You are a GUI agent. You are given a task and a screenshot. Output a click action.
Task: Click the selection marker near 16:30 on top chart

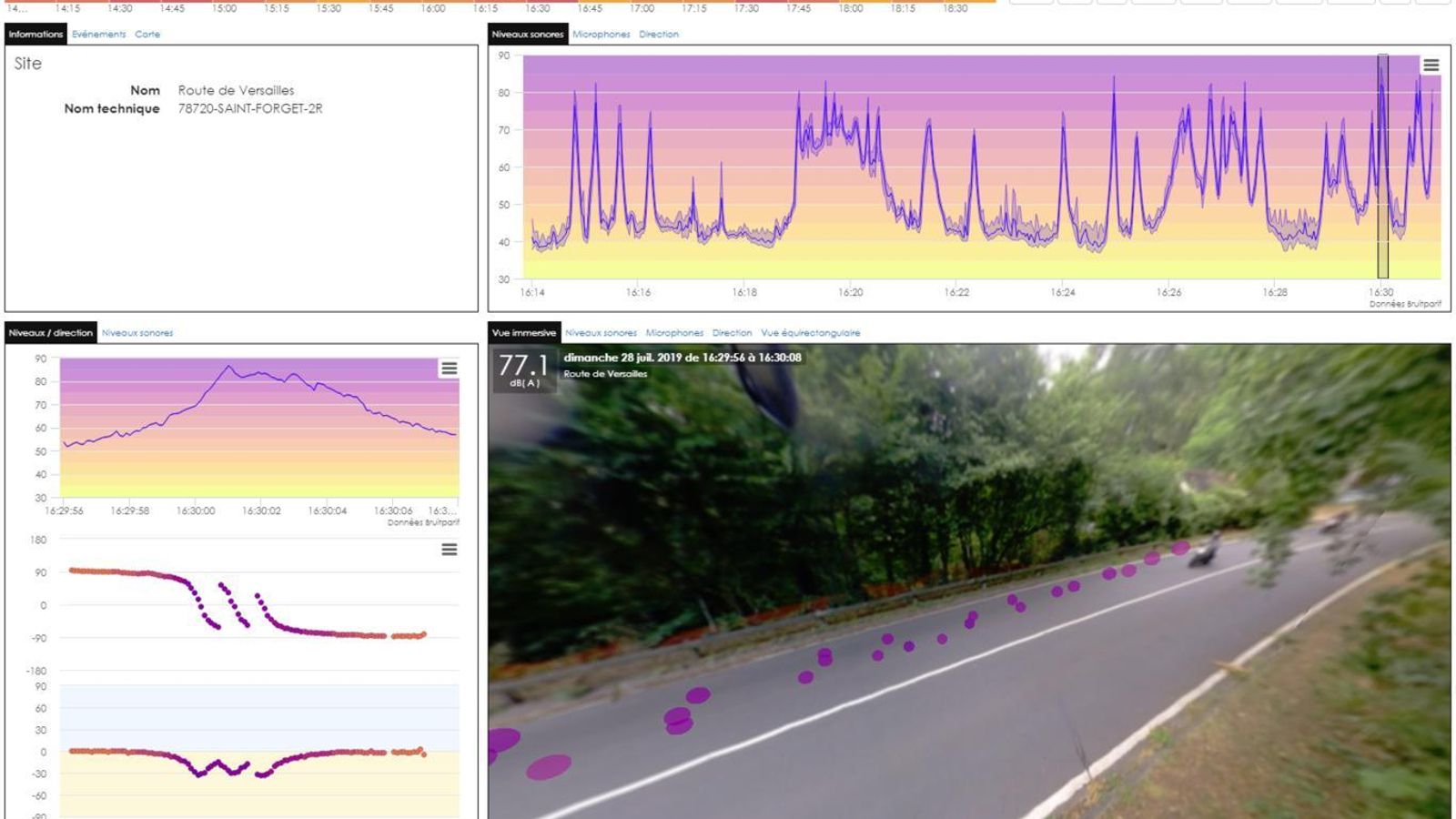coord(1382,167)
